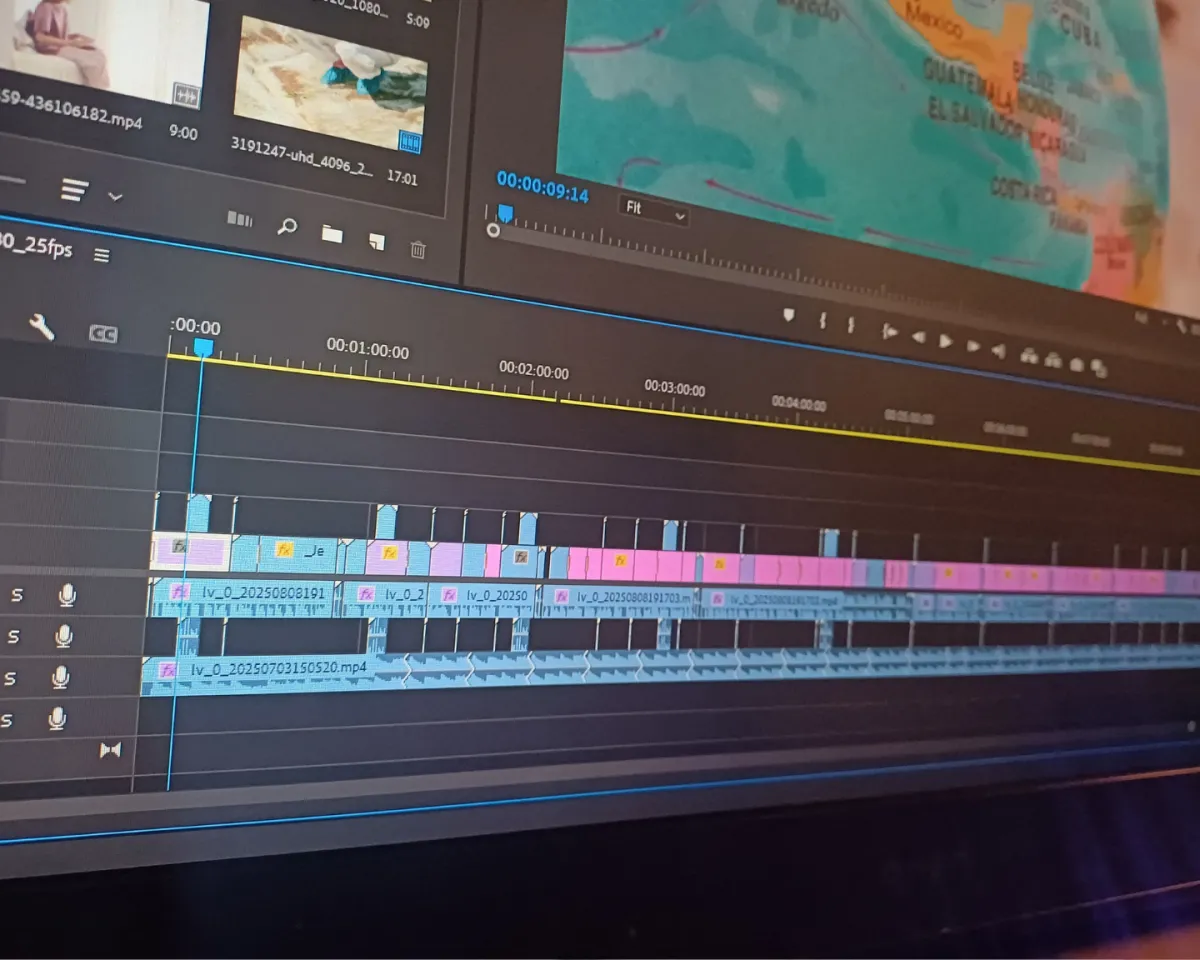Toggle the CC captions track button

click(x=103, y=334)
